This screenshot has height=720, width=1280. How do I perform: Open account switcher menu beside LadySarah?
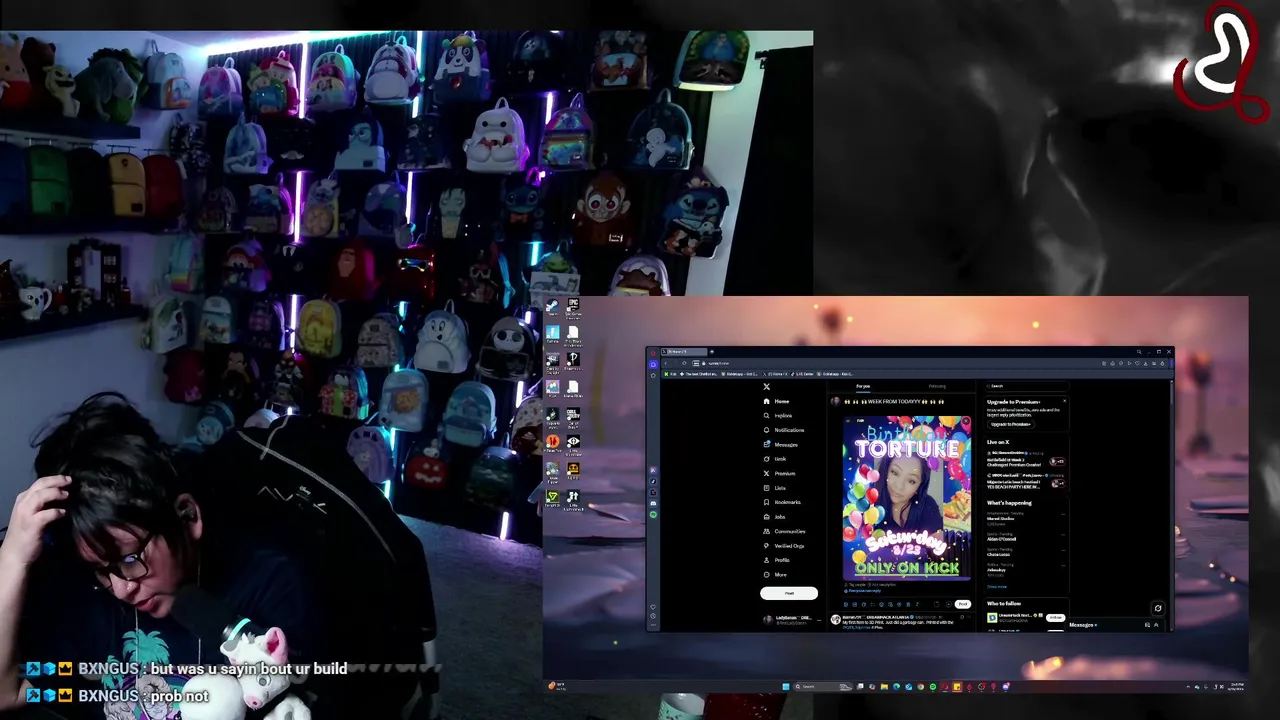[821, 620]
